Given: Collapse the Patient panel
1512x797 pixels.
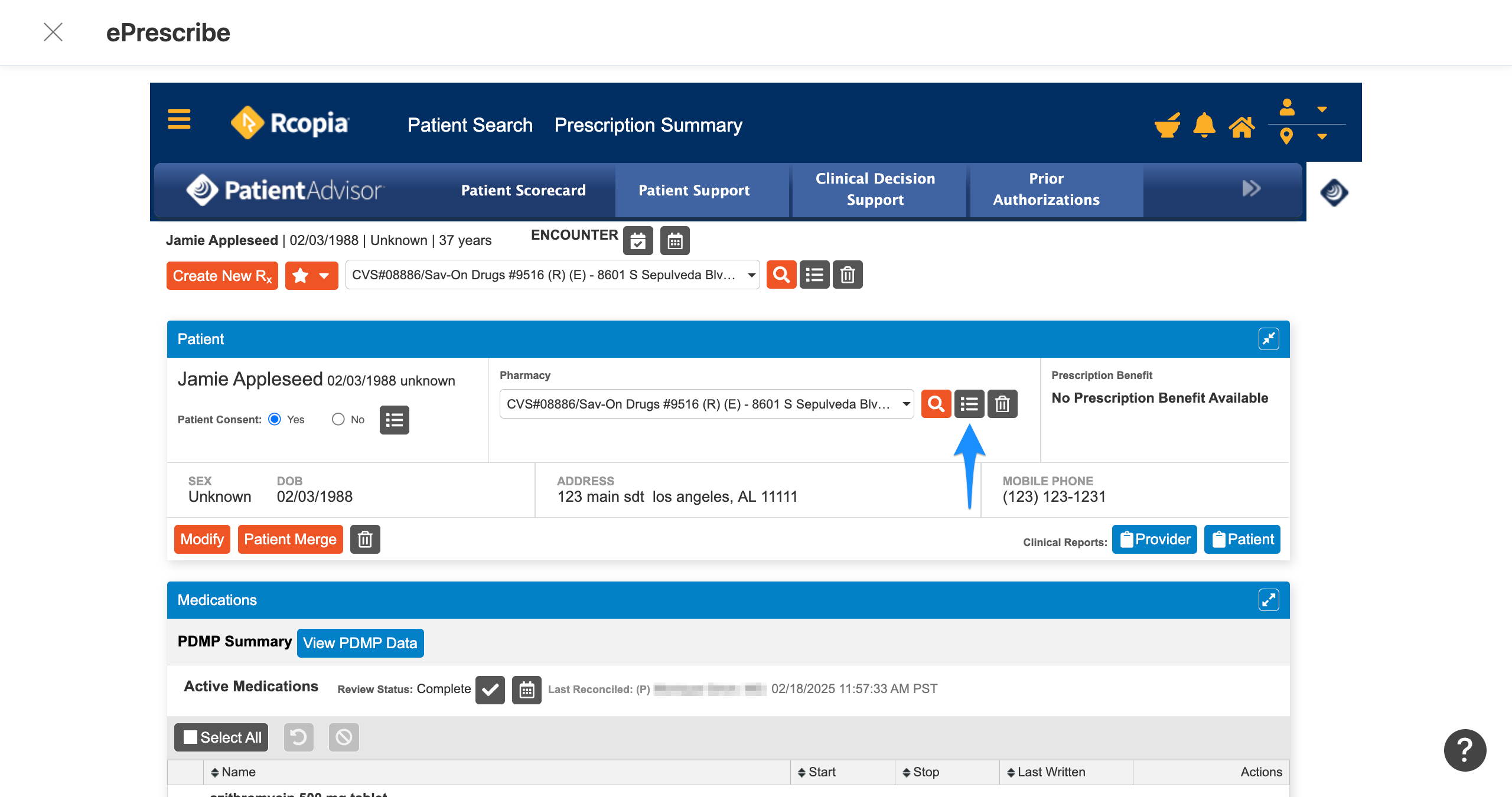Looking at the screenshot, I should pos(1269,339).
